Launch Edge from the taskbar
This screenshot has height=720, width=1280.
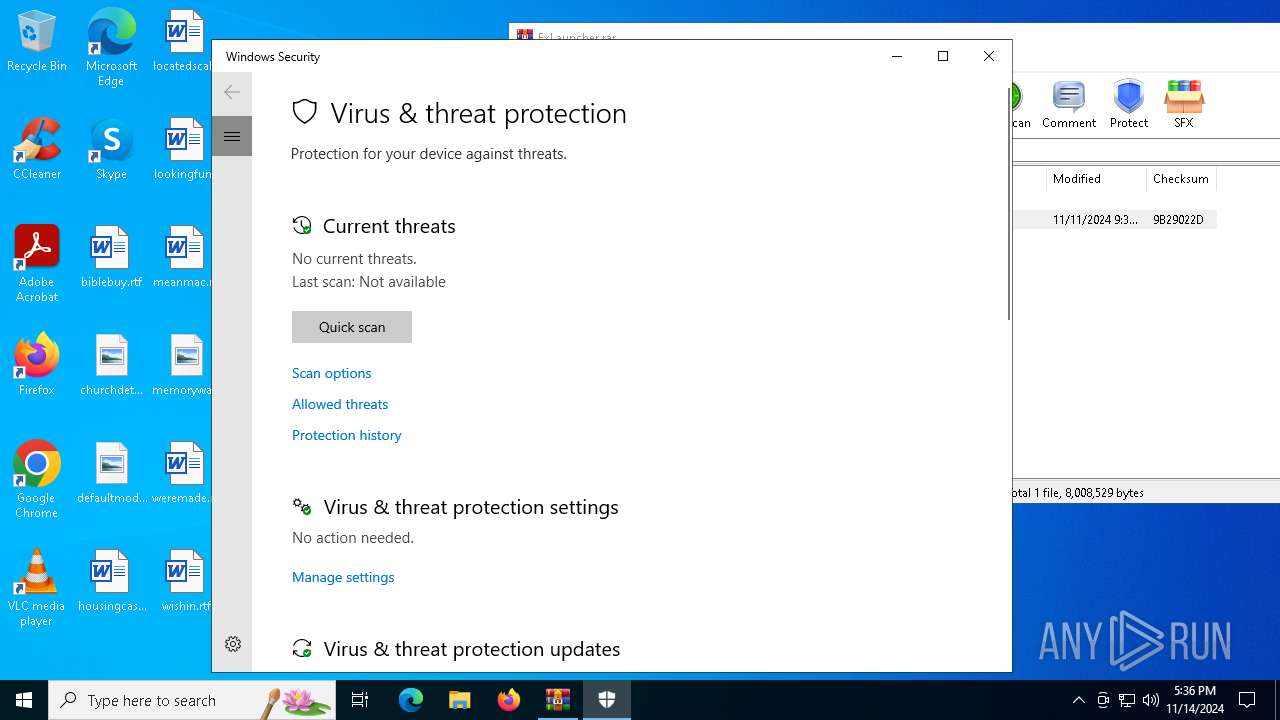[411, 700]
